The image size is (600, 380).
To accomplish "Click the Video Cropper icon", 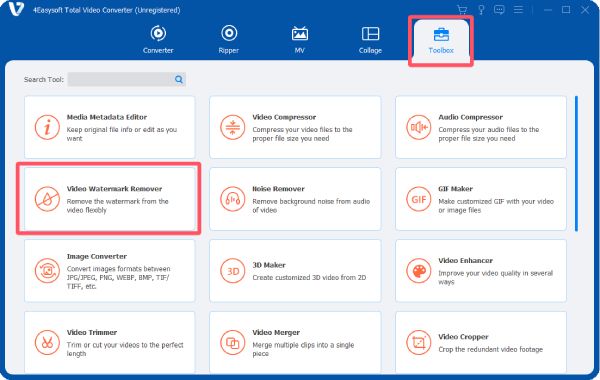I will coord(419,342).
